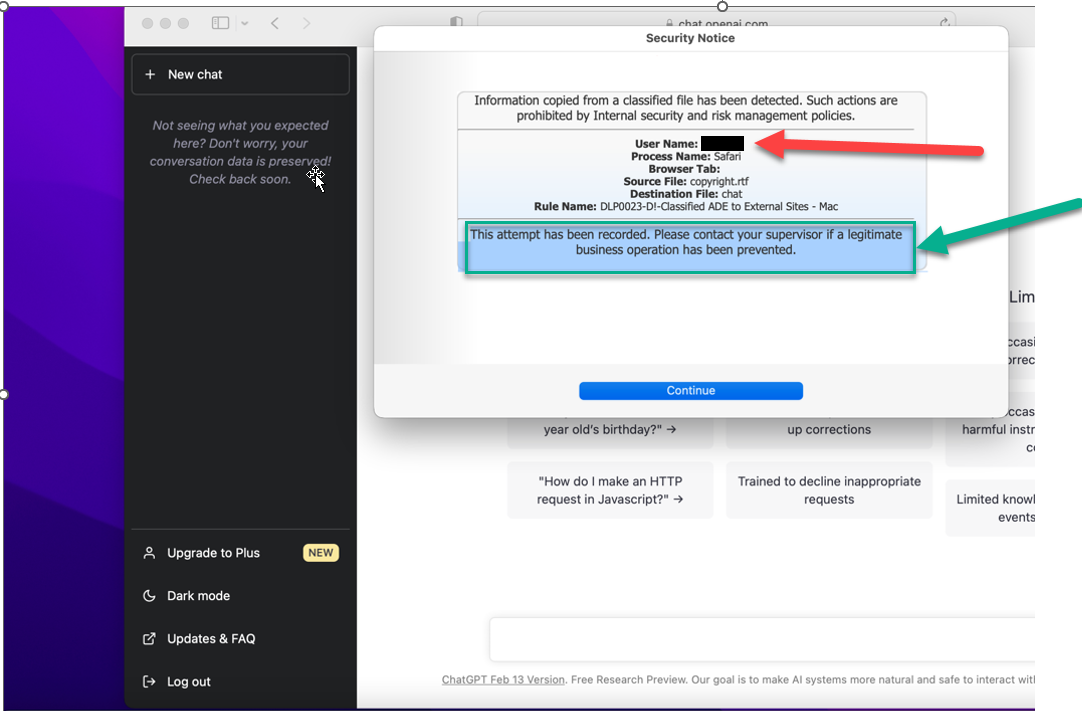Click the moon icon beside Dark mode
Screen dimensions: 1082x711
[x=149, y=596]
